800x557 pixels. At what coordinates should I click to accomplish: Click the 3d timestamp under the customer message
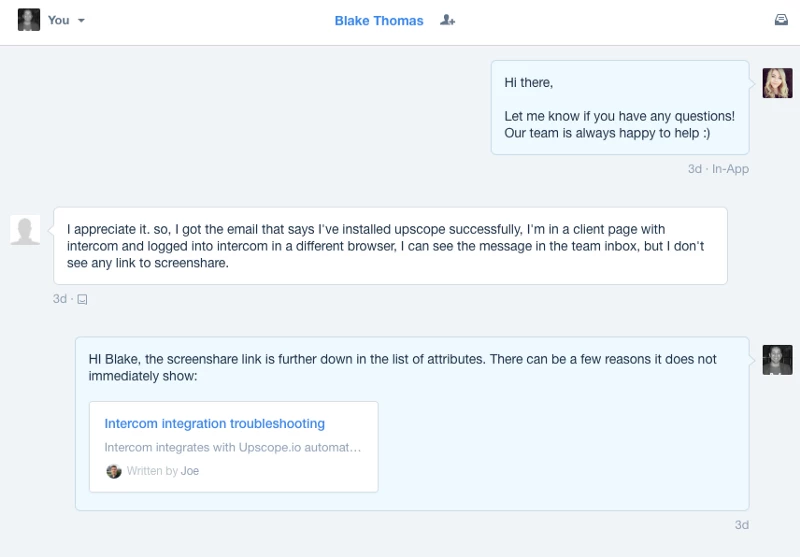60,299
